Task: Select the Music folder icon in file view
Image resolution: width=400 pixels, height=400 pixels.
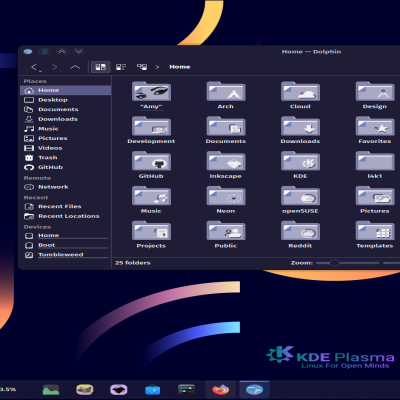Action: pyautogui.click(x=151, y=196)
